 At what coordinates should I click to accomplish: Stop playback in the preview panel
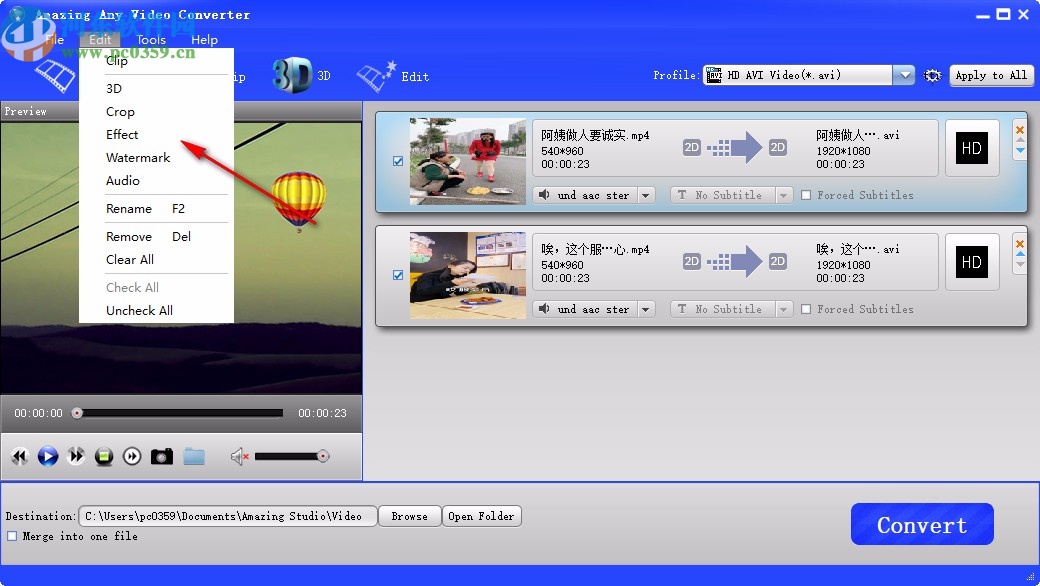[x=104, y=456]
